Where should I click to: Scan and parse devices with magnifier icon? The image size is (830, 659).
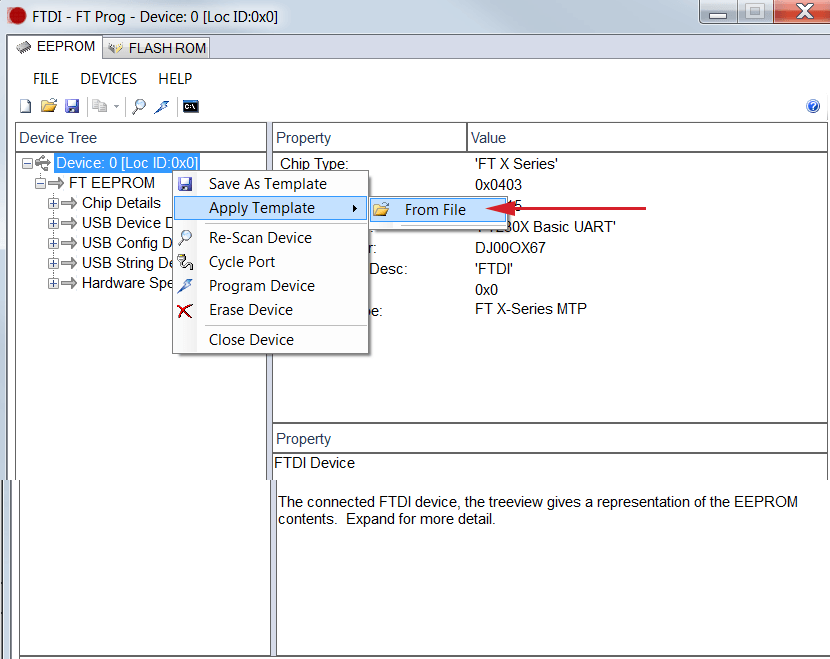point(139,106)
